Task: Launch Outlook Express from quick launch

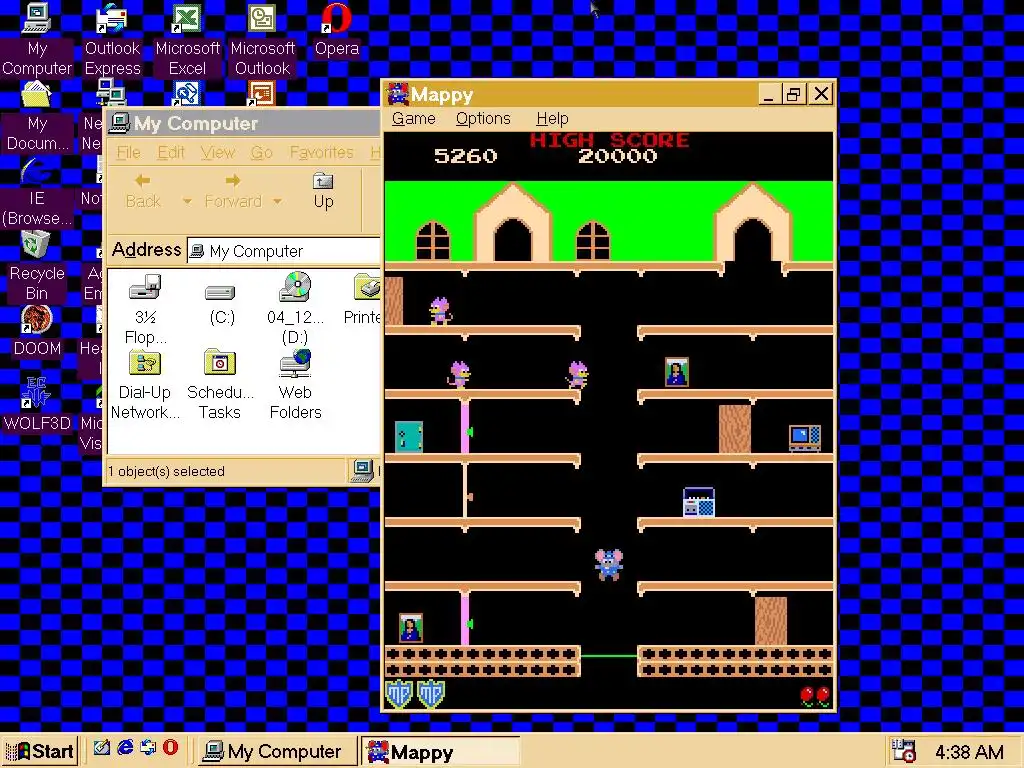Action: 148,747
